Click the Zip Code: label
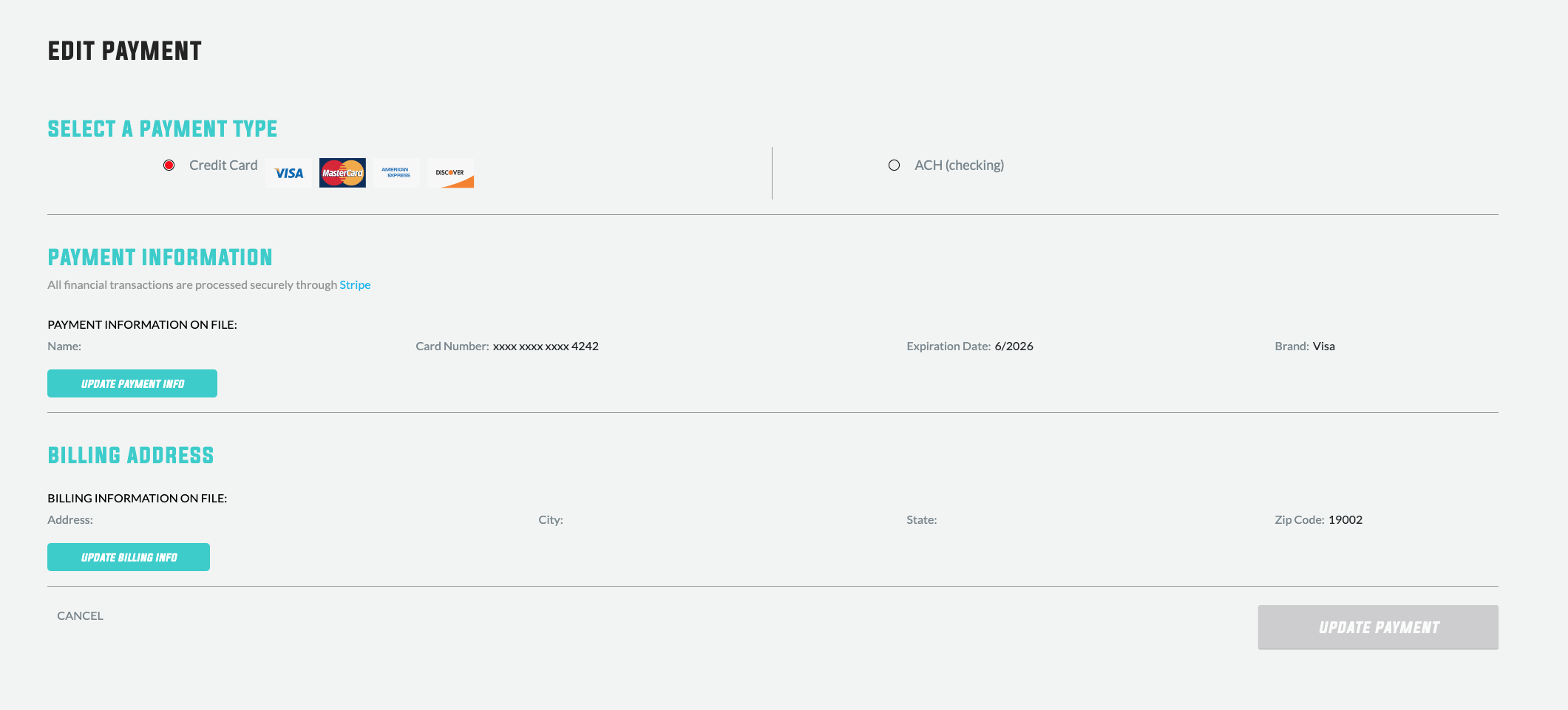1568x710 pixels. click(1300, 520)
